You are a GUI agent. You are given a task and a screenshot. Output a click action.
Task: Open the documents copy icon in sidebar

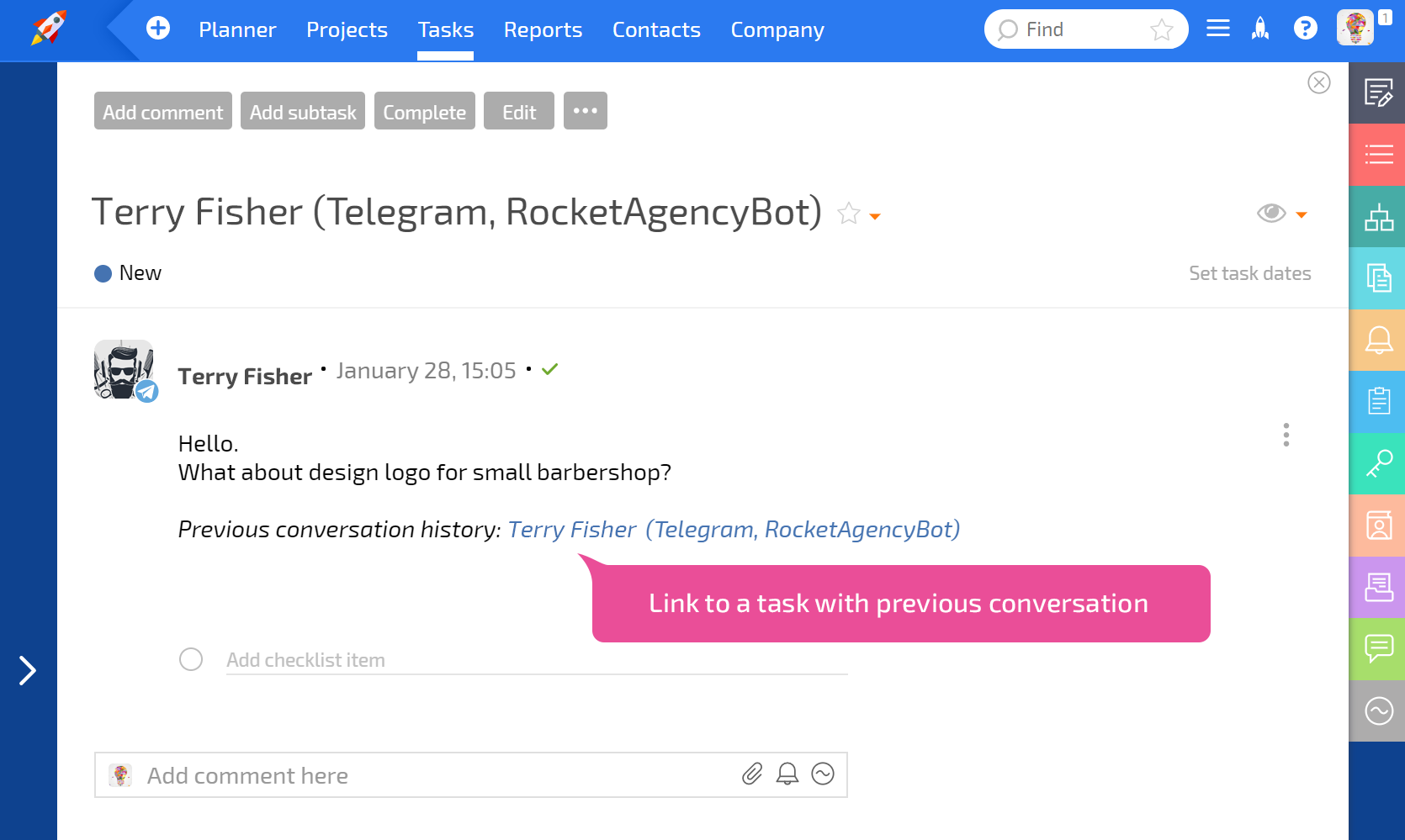click(x=1377, y=278)
